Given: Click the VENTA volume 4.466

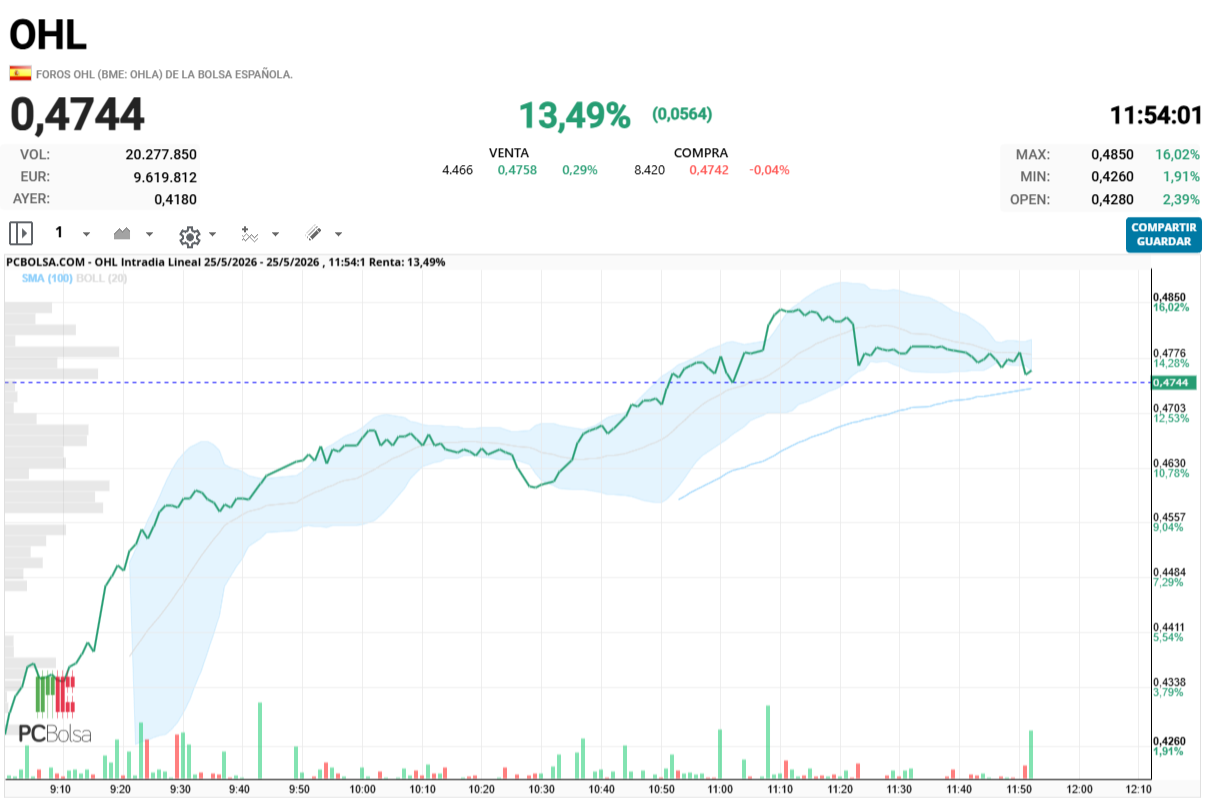Looking at the screenshot, I should 457,170.
